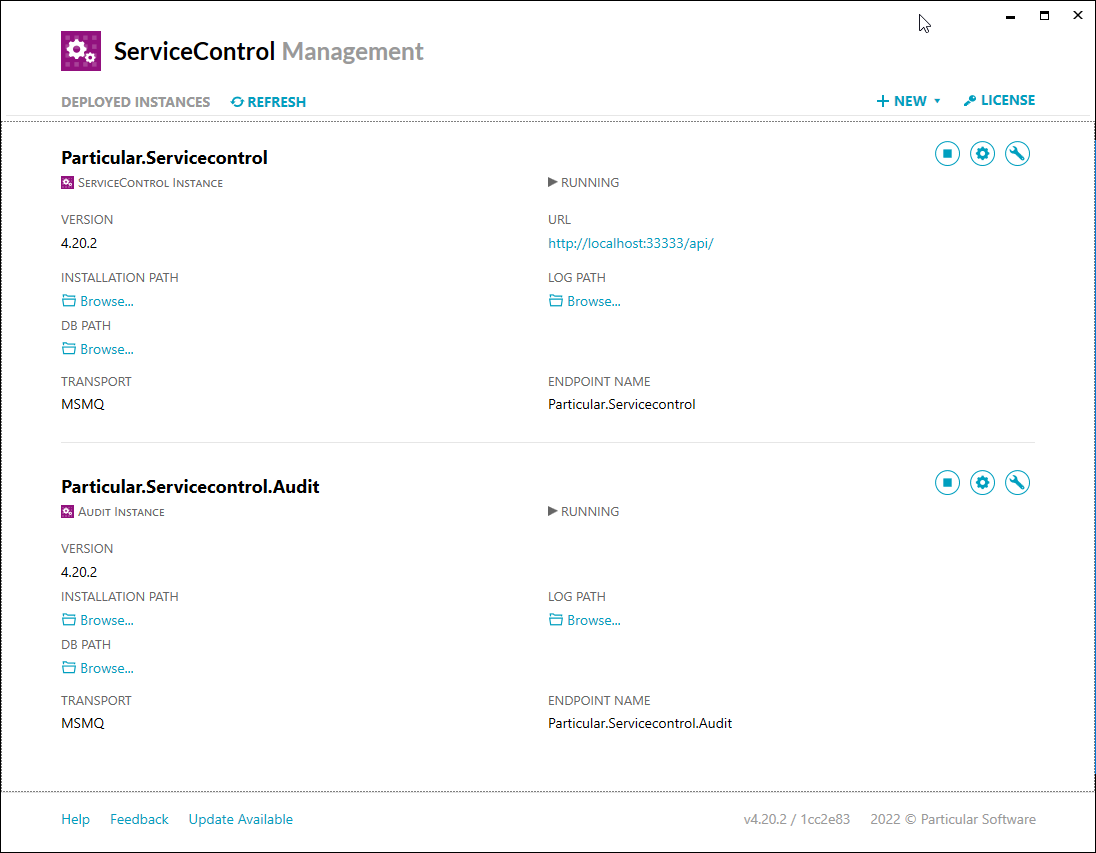This screenshot has width=1096, height=853.
Task: Open the License page
Action: (999, 100)
